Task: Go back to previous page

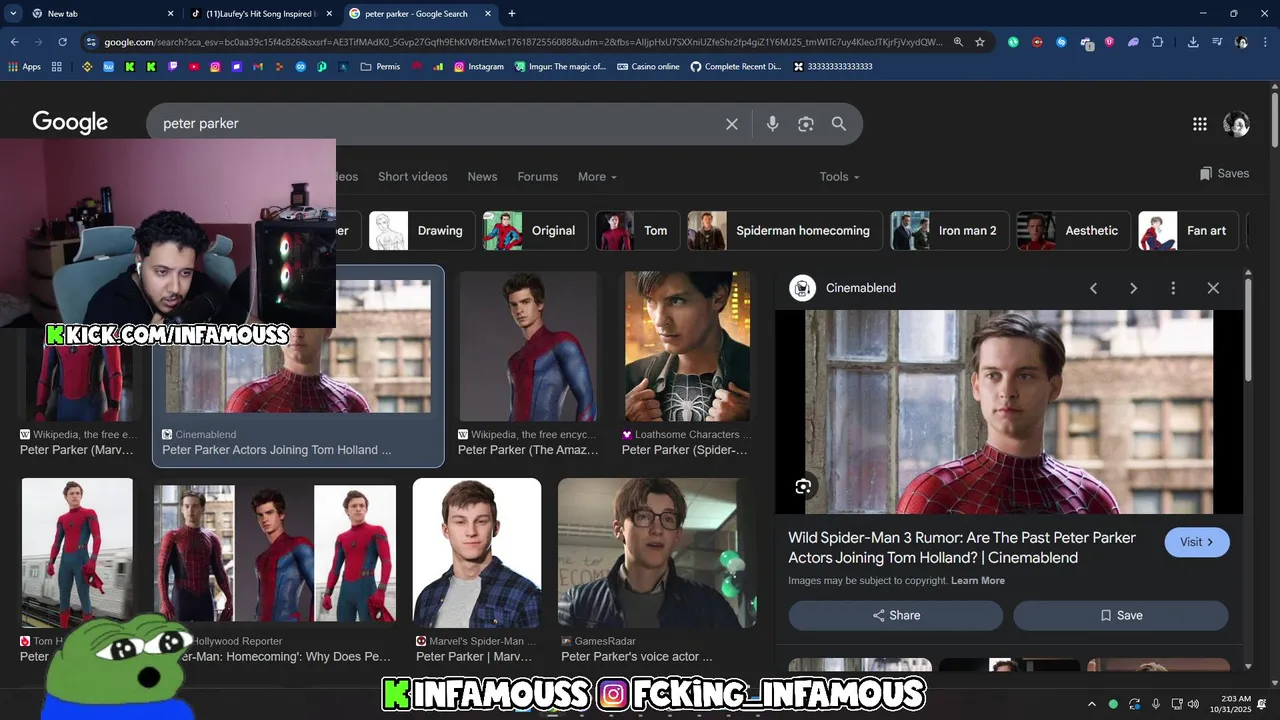Action: pos(14,42)
